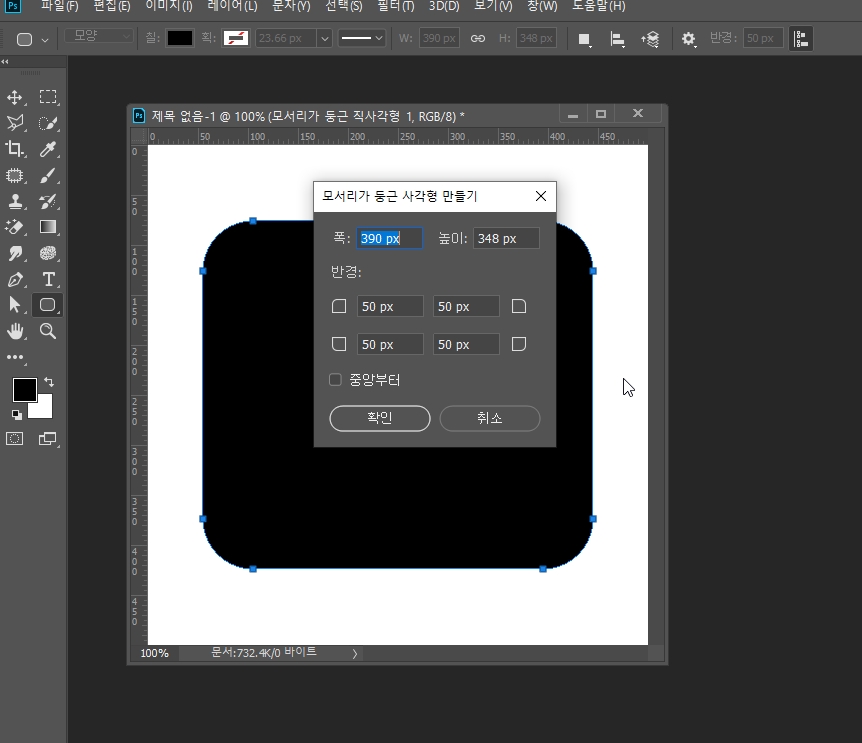Edit the 폭 width field

[x=390, y=239]
